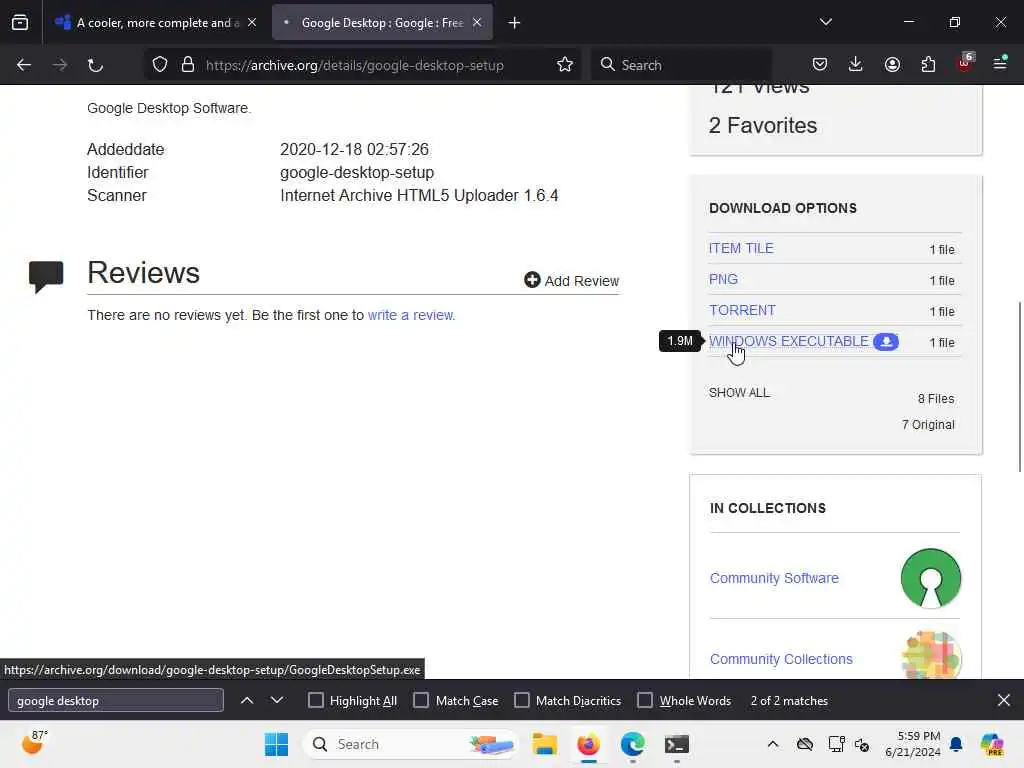Open the Windows Start menu

coord(276,744)
